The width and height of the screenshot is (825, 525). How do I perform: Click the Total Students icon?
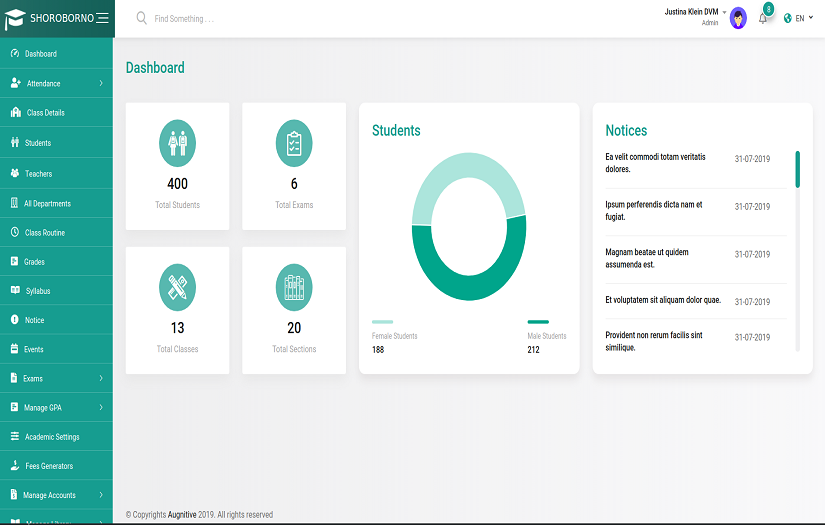177,144
